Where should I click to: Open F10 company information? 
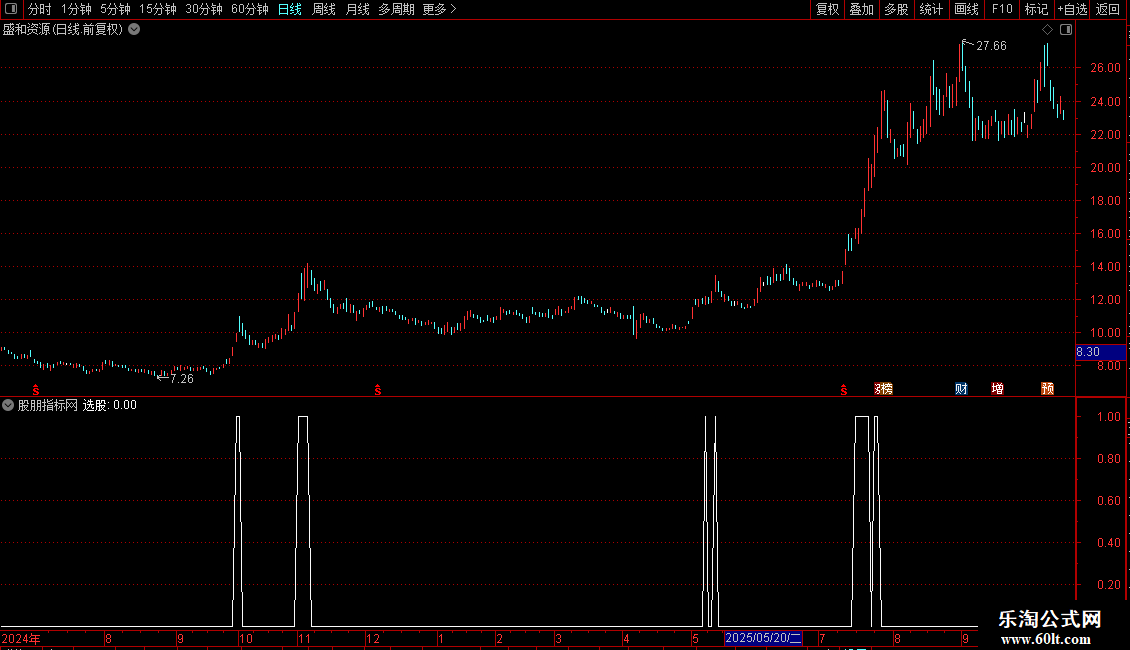1002,9
